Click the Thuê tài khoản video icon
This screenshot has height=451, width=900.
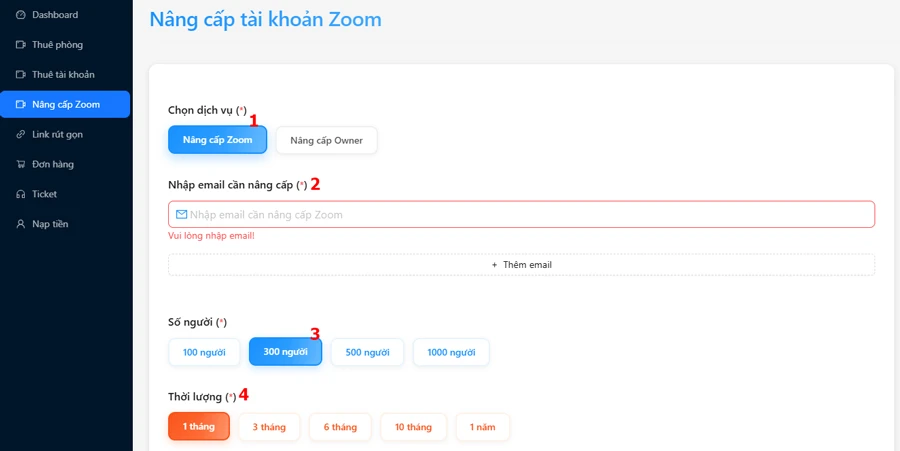coord(21,75)
